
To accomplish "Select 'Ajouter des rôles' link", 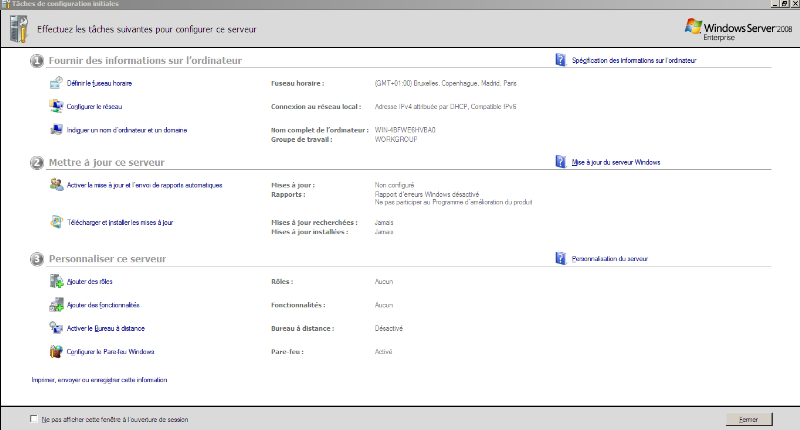I will 92,282.
